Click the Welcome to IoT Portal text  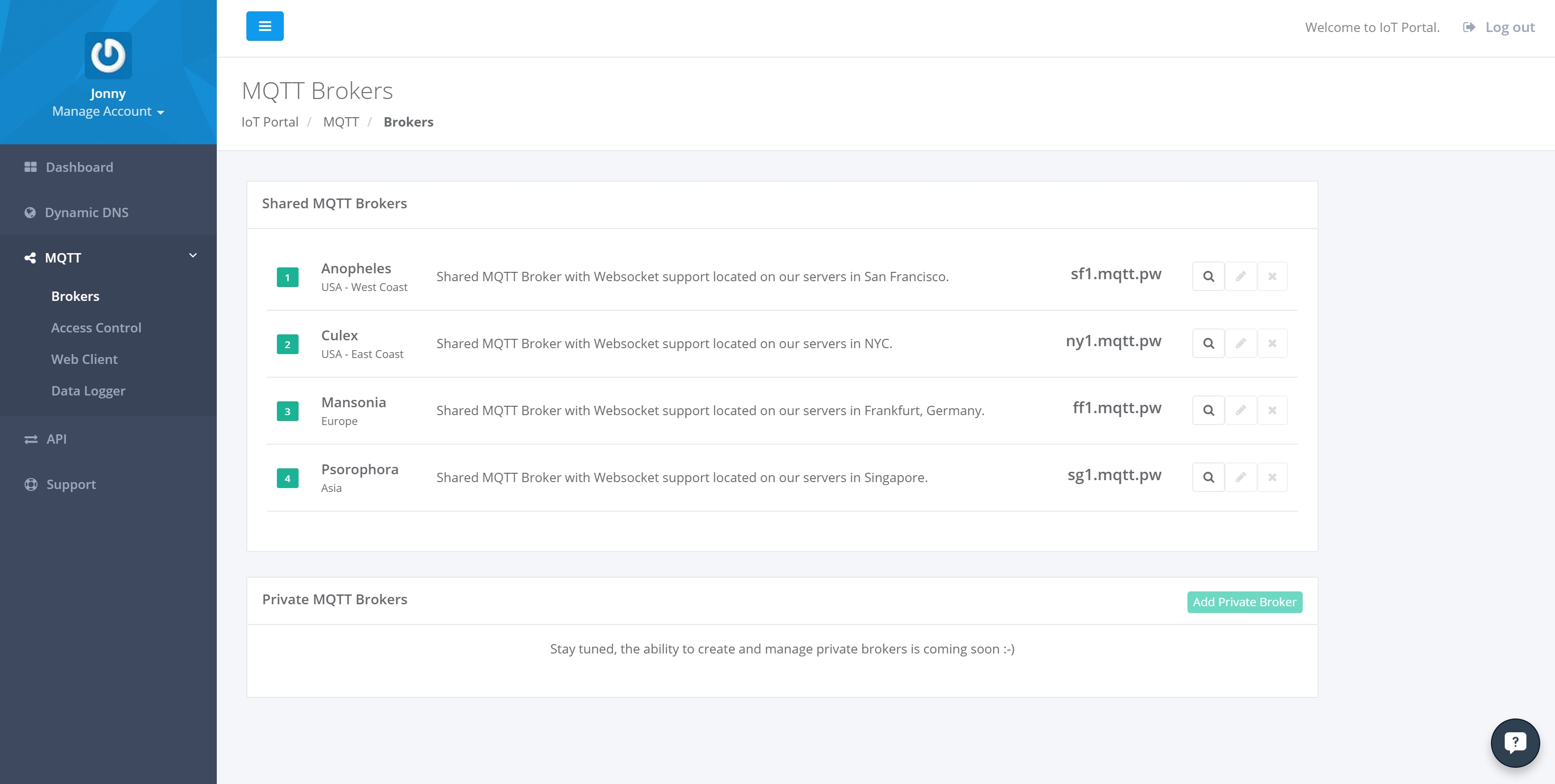pyautogui.click(x=1372, y=27)
